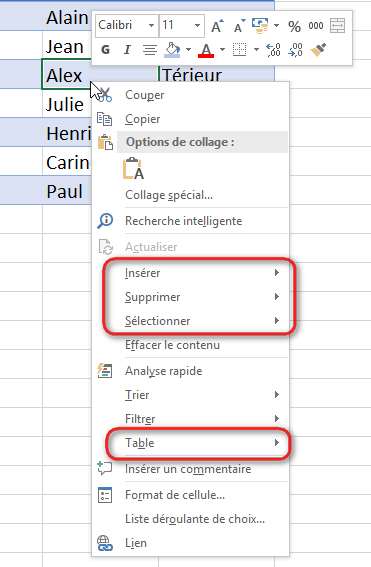The height and width of the screenshot is (567, 371).
Task: Open Analyse rapide
Action: [190, 371]
